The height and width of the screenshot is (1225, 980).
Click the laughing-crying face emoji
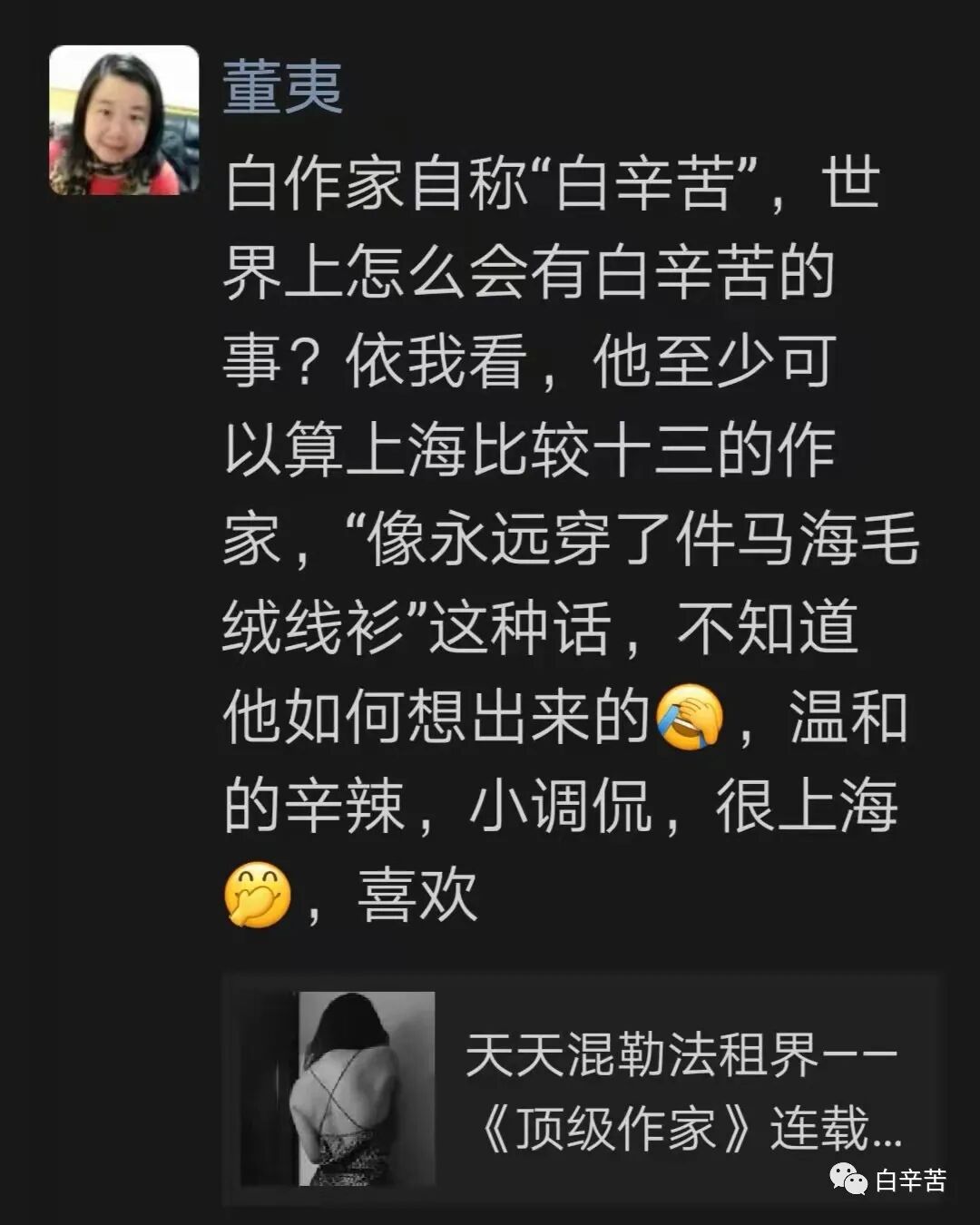click(x=690, y=717)
